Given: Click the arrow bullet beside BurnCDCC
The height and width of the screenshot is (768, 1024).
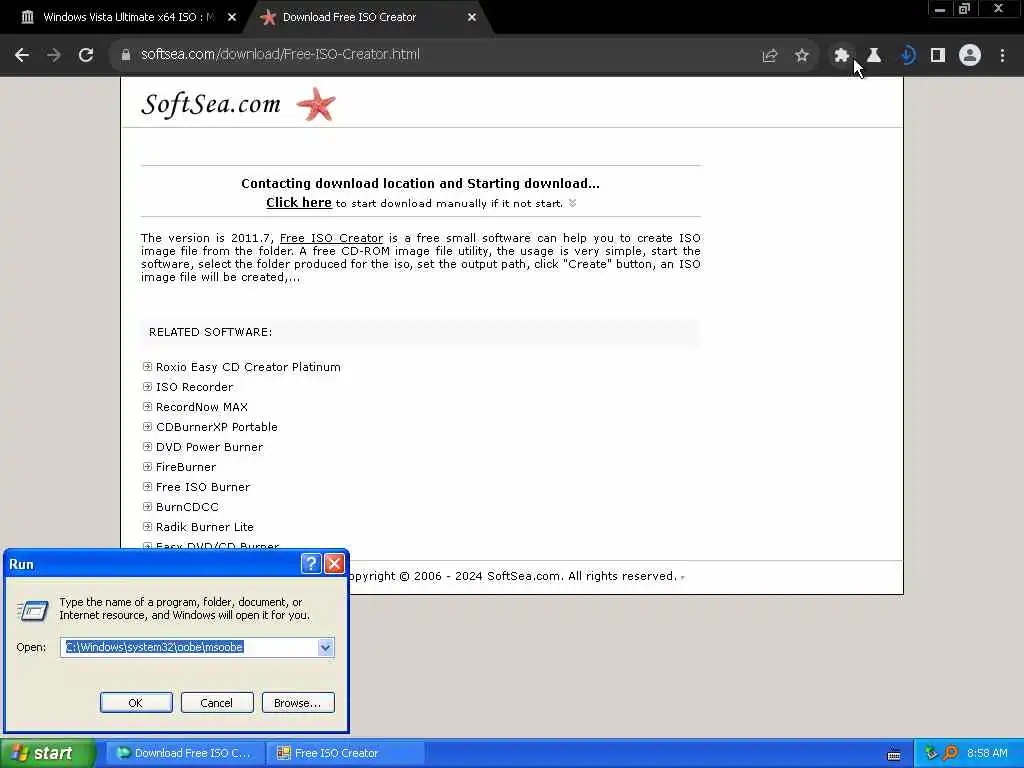Looking at the screenshot, I should click(148, 507).
